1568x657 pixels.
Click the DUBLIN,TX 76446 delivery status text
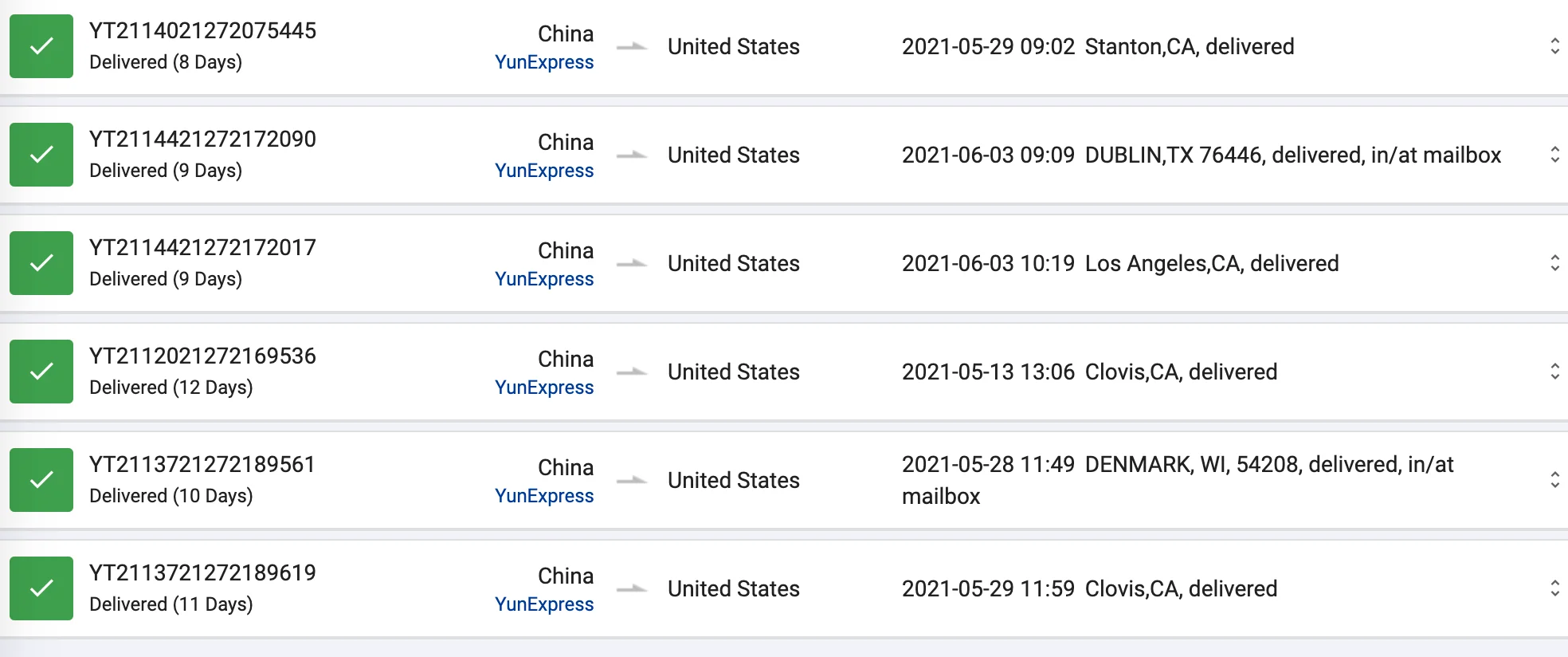click(1292, 155)
